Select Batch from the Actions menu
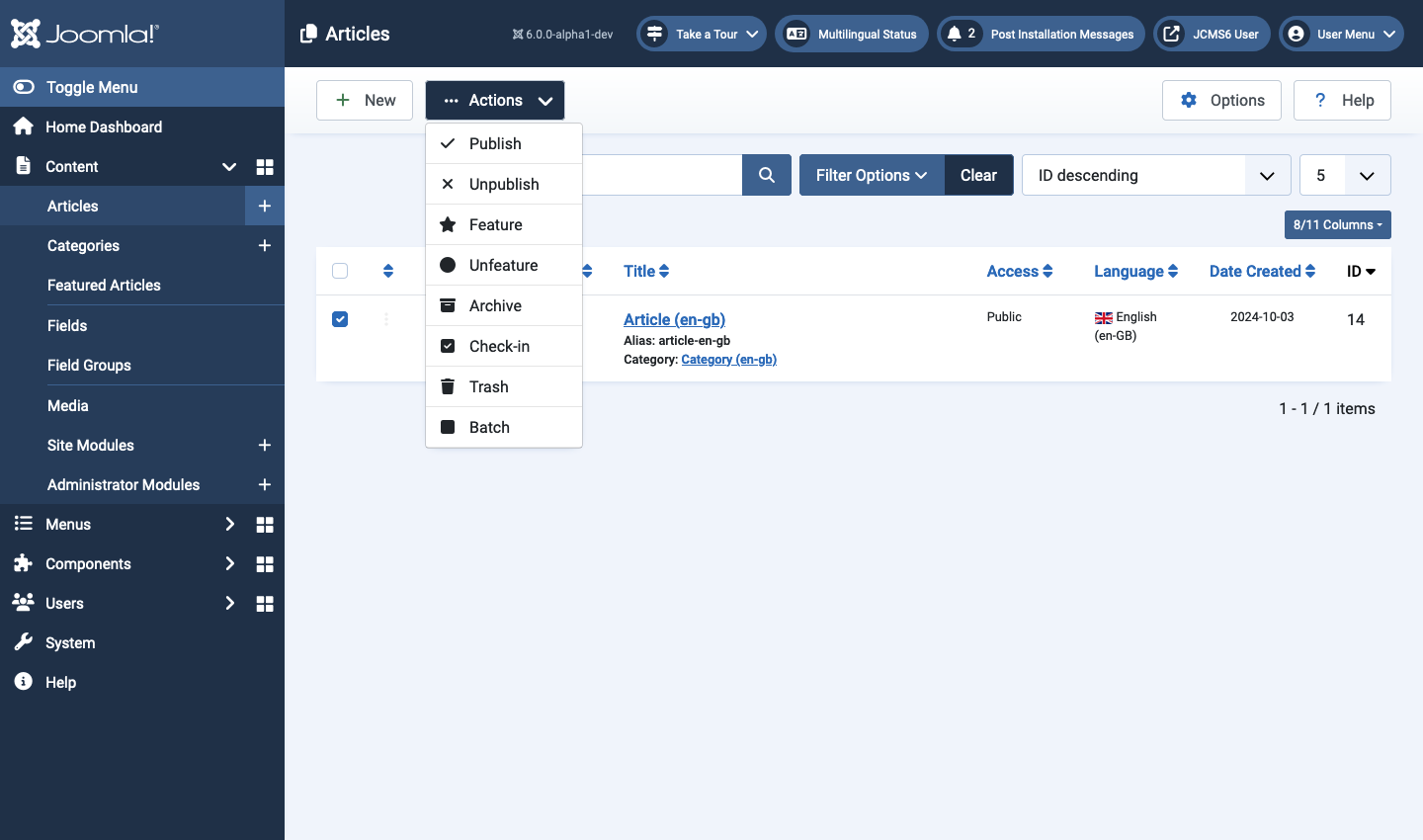Image resolution: width=1423 pixels, height=840 pixels. click(x=487, y=427)
